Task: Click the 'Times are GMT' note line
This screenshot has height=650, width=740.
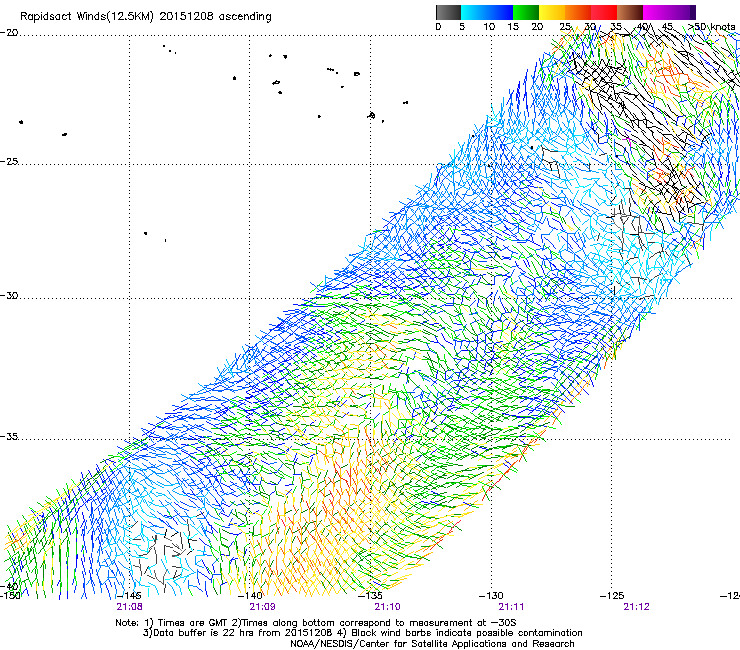Action: (x=316, y=623)
